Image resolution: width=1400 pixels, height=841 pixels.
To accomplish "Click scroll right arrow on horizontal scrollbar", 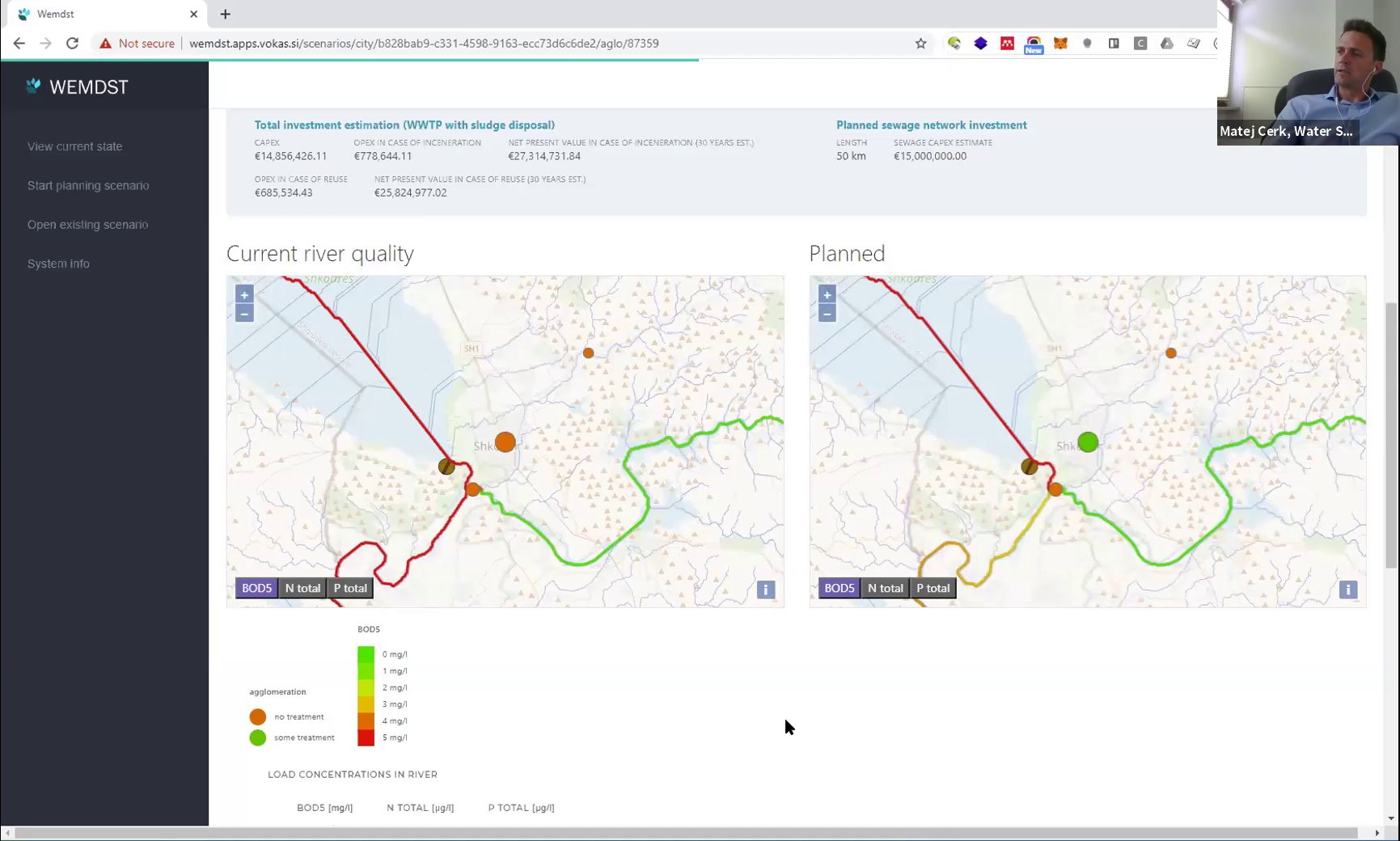I will 1377,833.
